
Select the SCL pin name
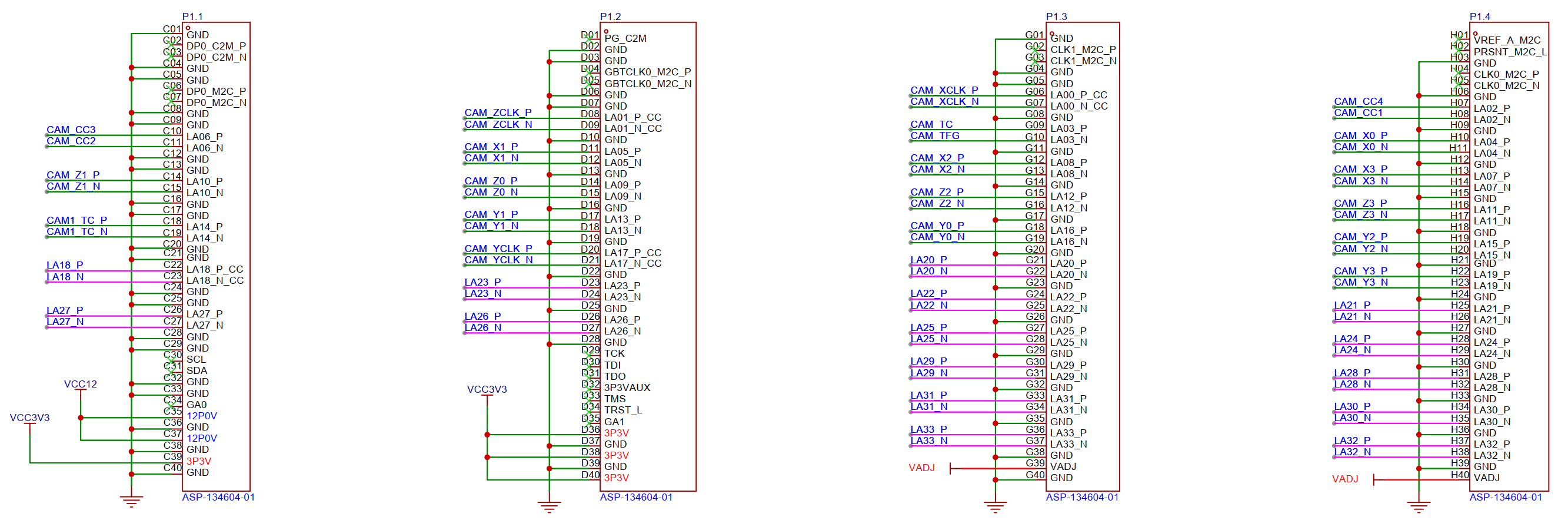pos(196,359)
